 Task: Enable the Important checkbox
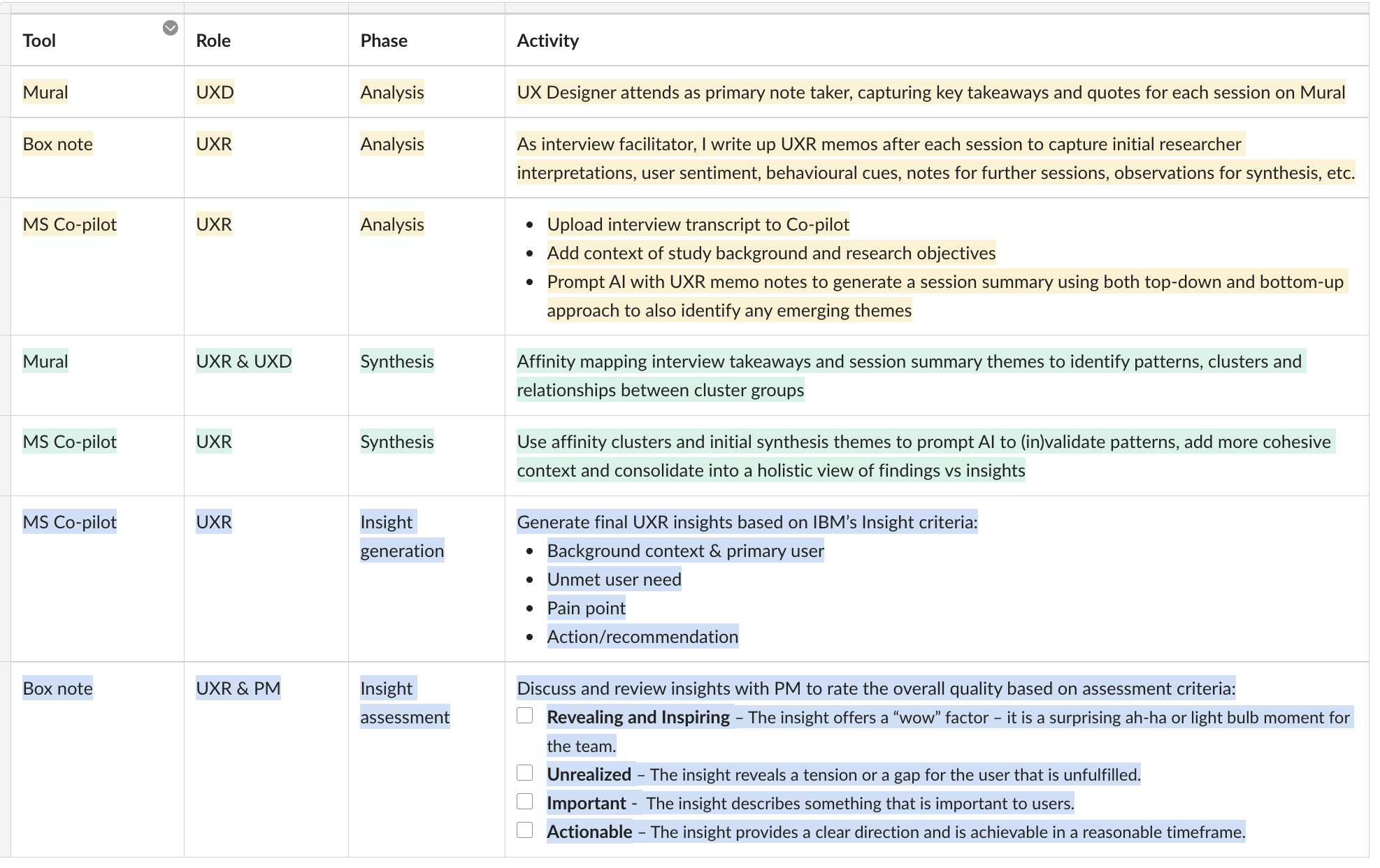click(525, 802)
